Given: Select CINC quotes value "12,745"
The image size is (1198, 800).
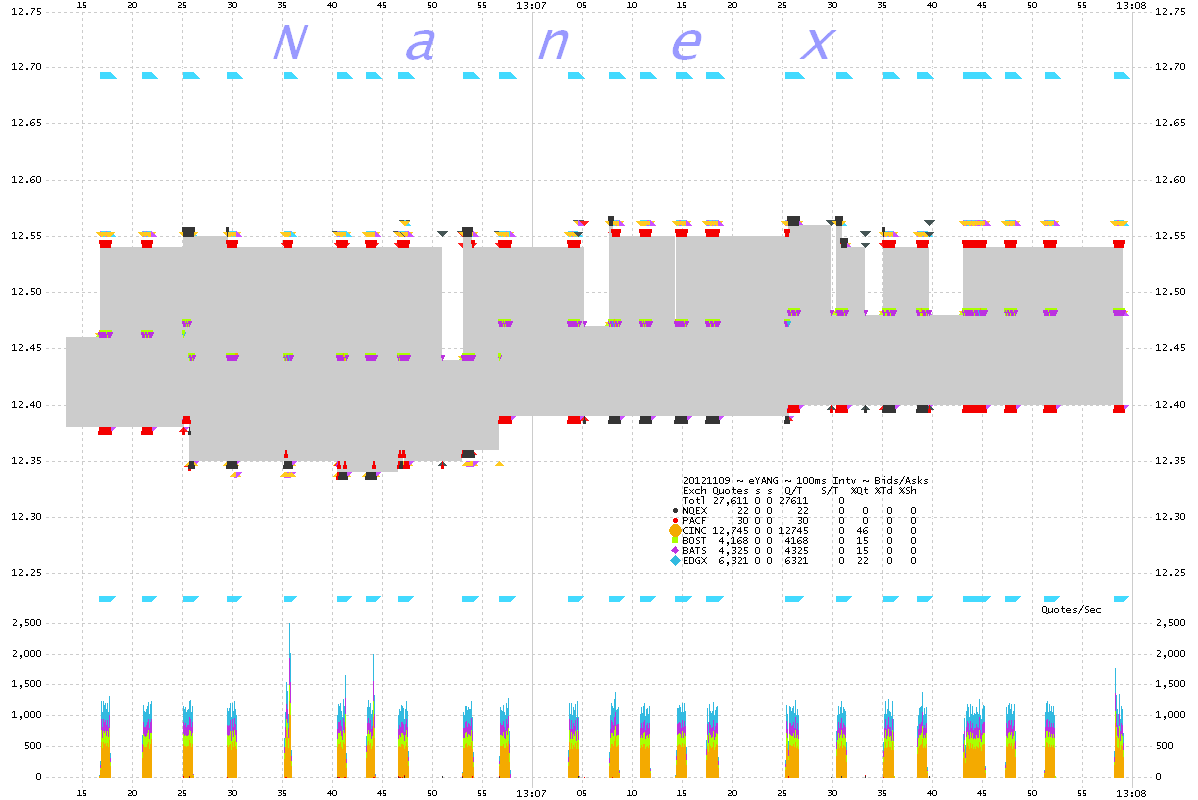Looking at the screenshot, I should click(730, 530).
